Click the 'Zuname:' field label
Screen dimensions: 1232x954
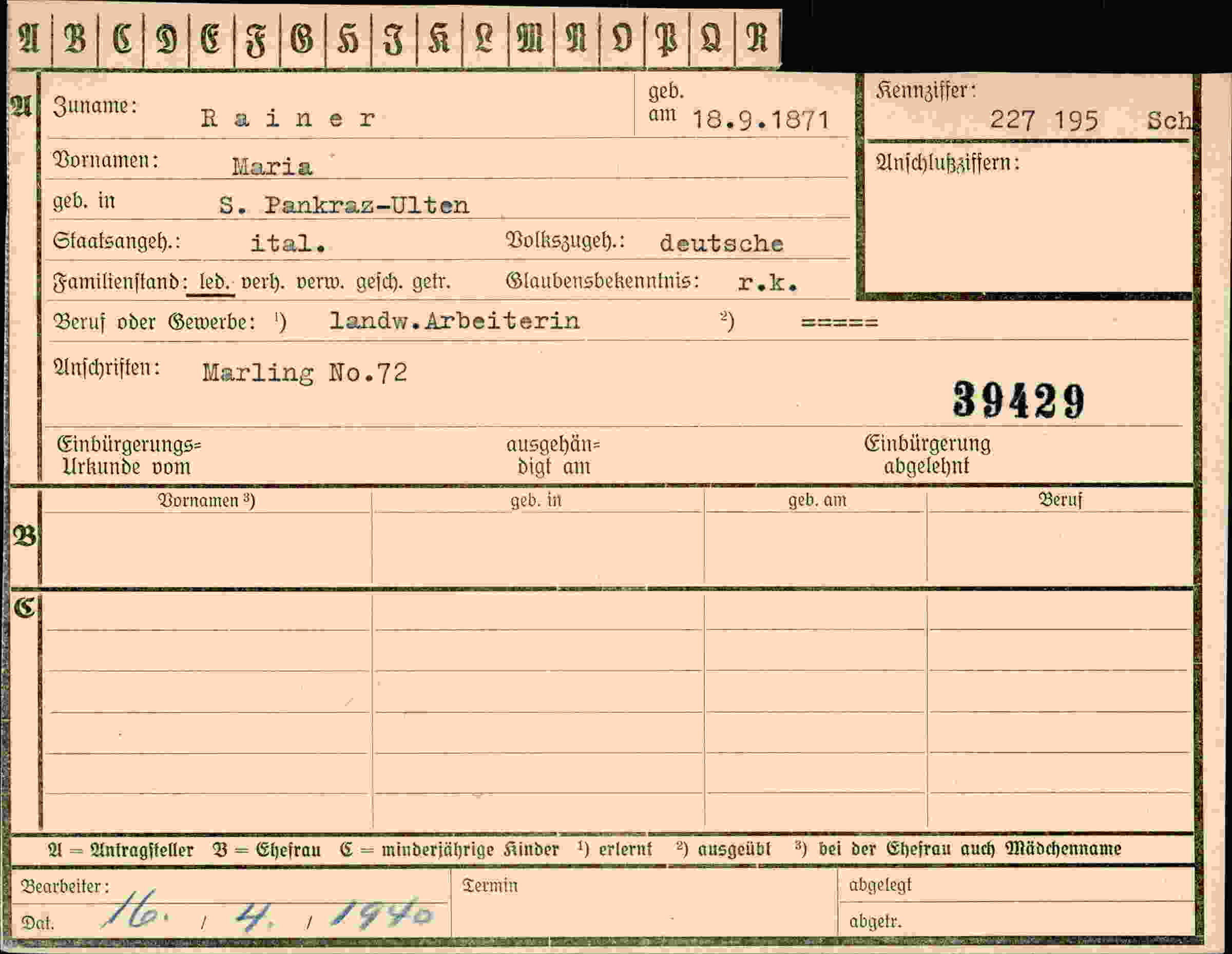(x=95, y=106)
